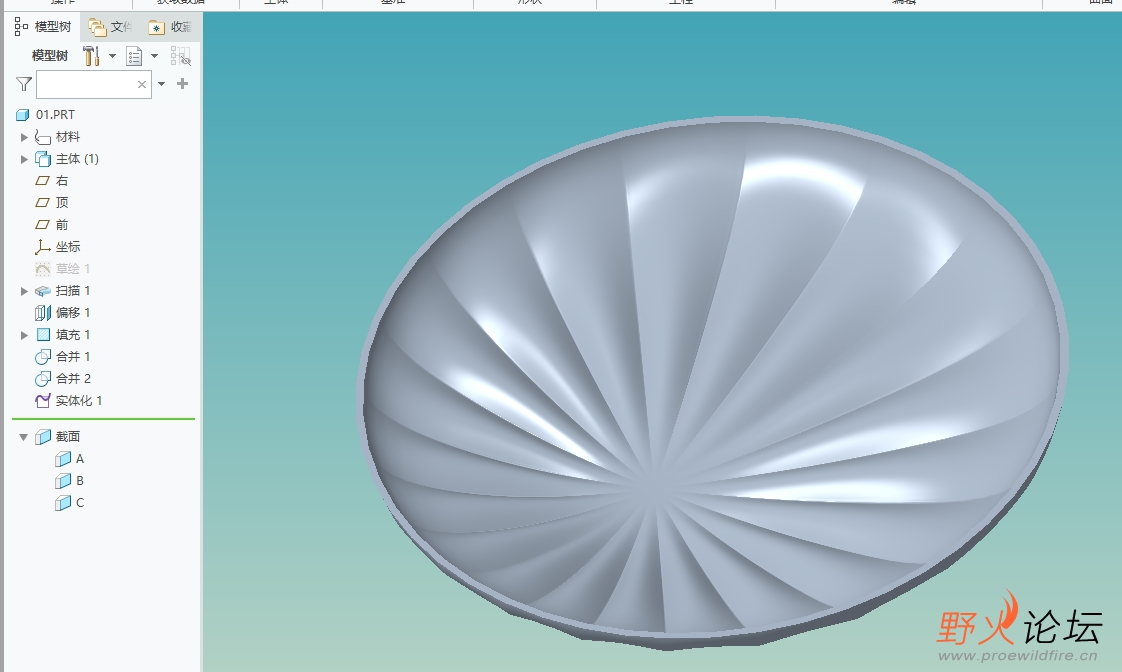Open the settings icon dropdown arrow

[112, 56]
